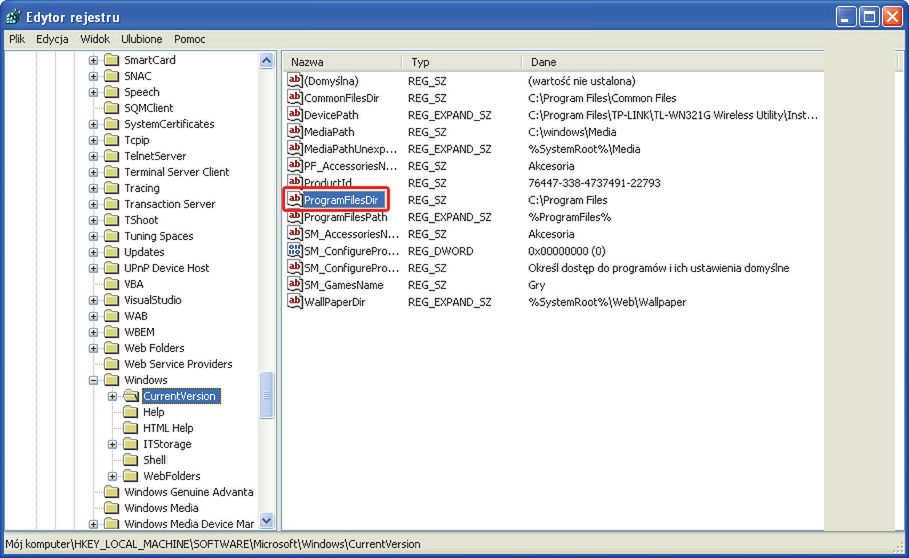Click the data cell 0x00000000 (0)
Image resolution: width=909 pixels, height=558 pixels.
pos(566,251)
